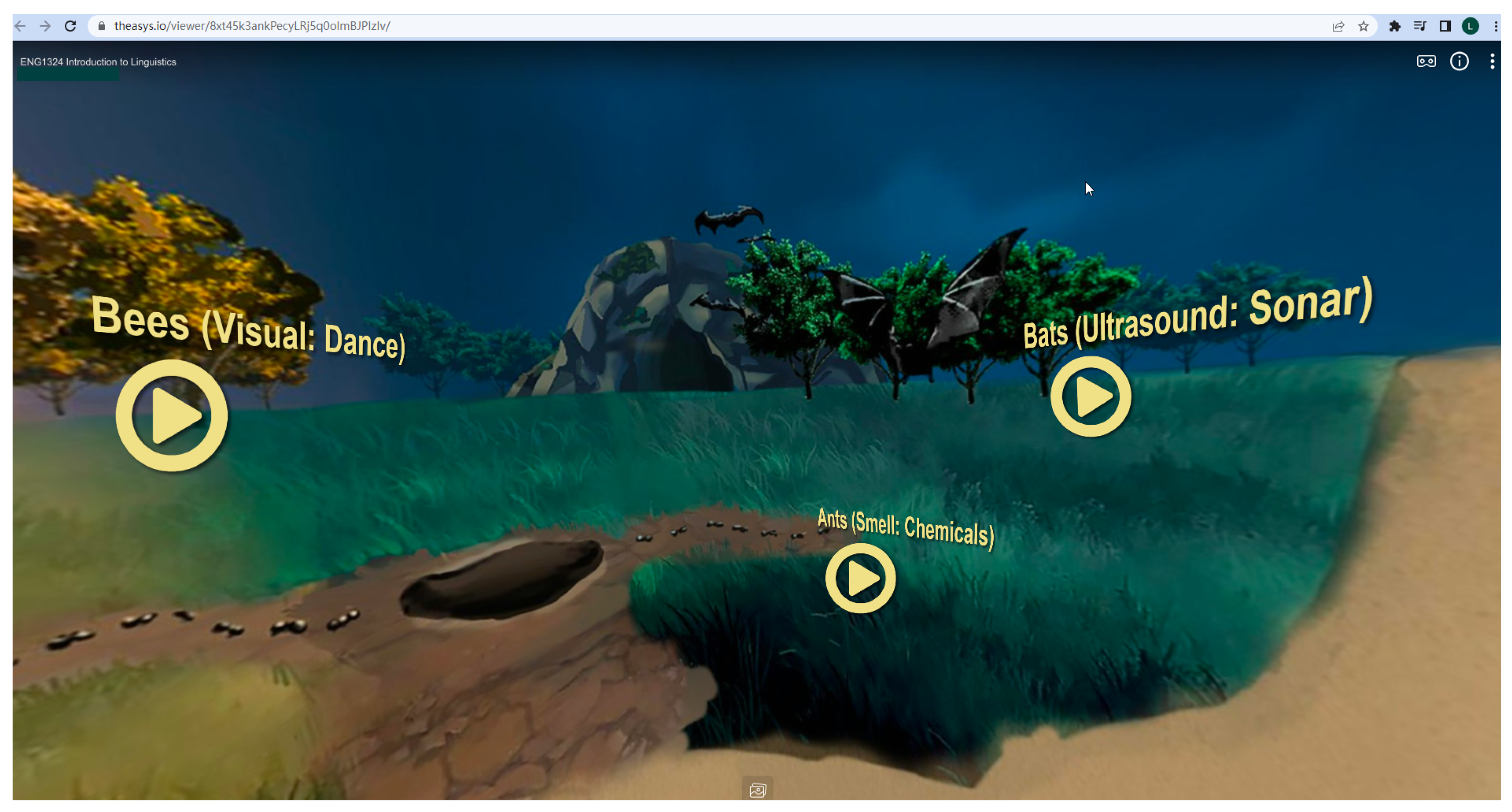Reload the page

coord(70,26)
